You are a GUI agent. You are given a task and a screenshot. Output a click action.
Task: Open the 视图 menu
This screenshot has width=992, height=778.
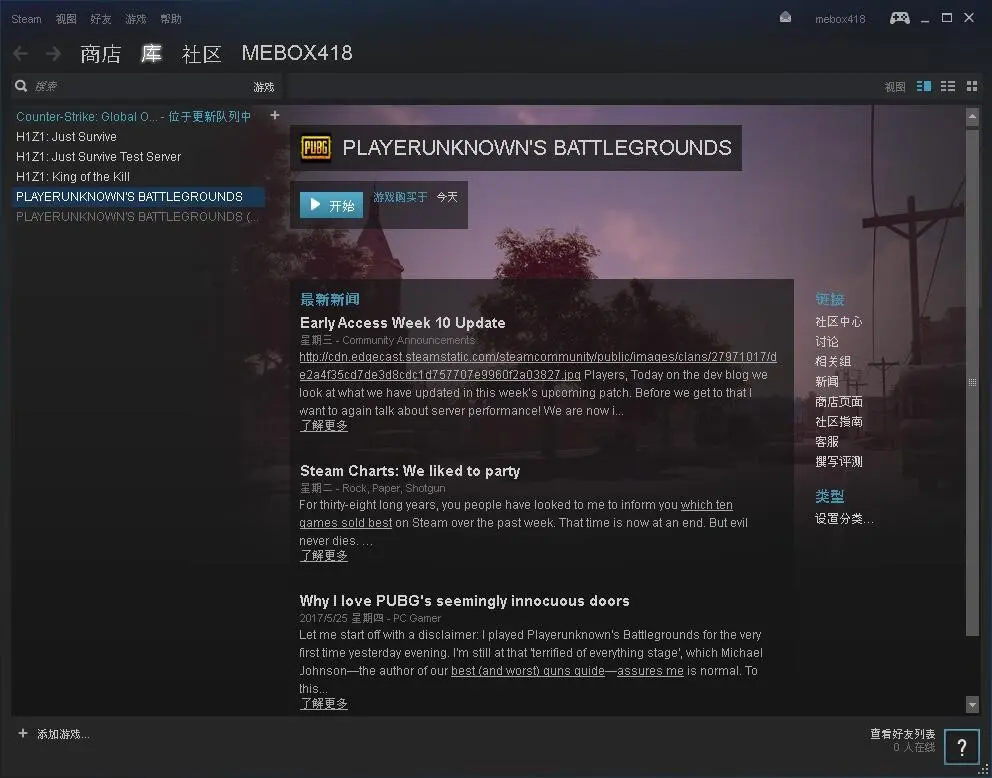click(x=66, y=19)
